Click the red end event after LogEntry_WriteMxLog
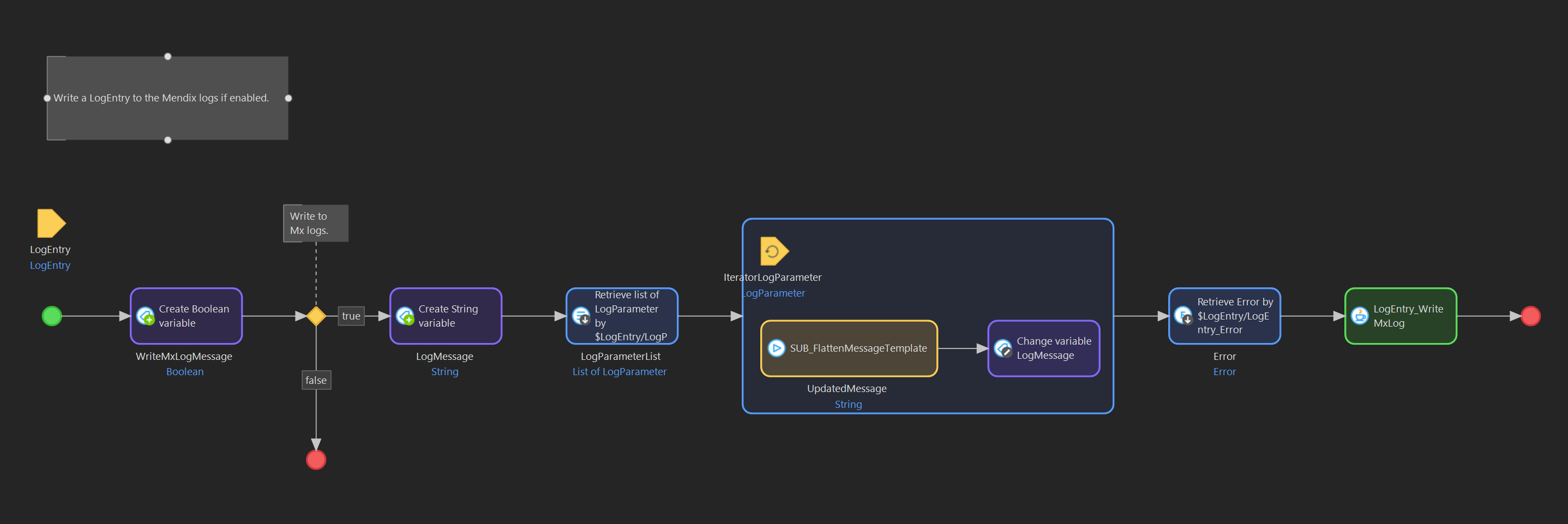Image resolution: width=1568 pixels, height=524 pixels. point(1530,316)
